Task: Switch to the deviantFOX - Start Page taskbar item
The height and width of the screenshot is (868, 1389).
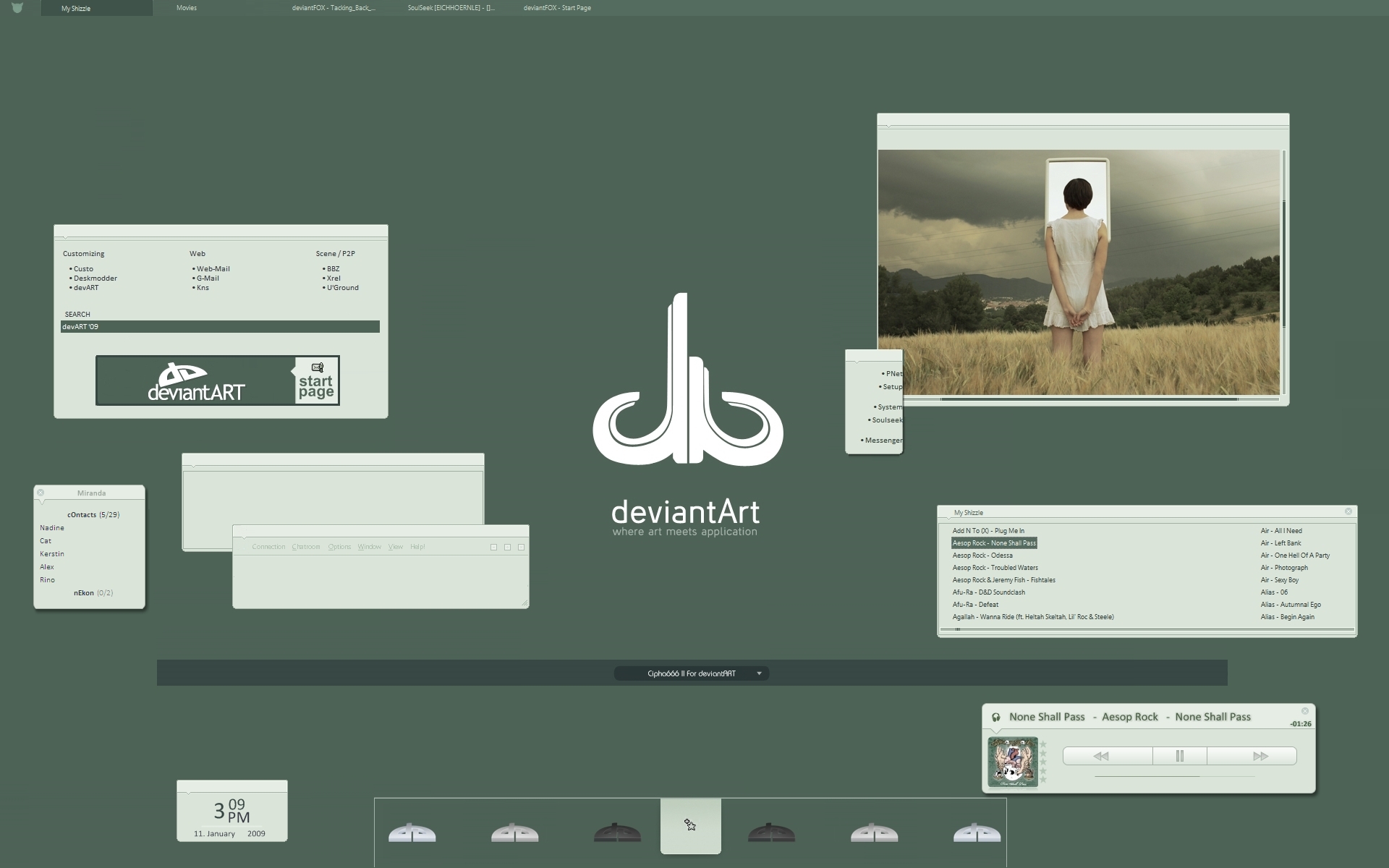Action: [557, 8]
